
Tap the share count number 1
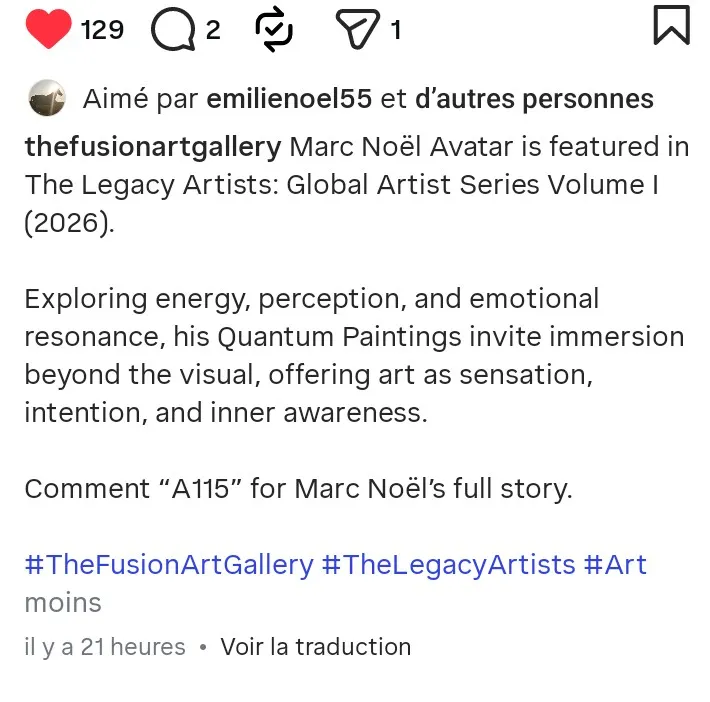pyautogui.click(x=396, y=30)
